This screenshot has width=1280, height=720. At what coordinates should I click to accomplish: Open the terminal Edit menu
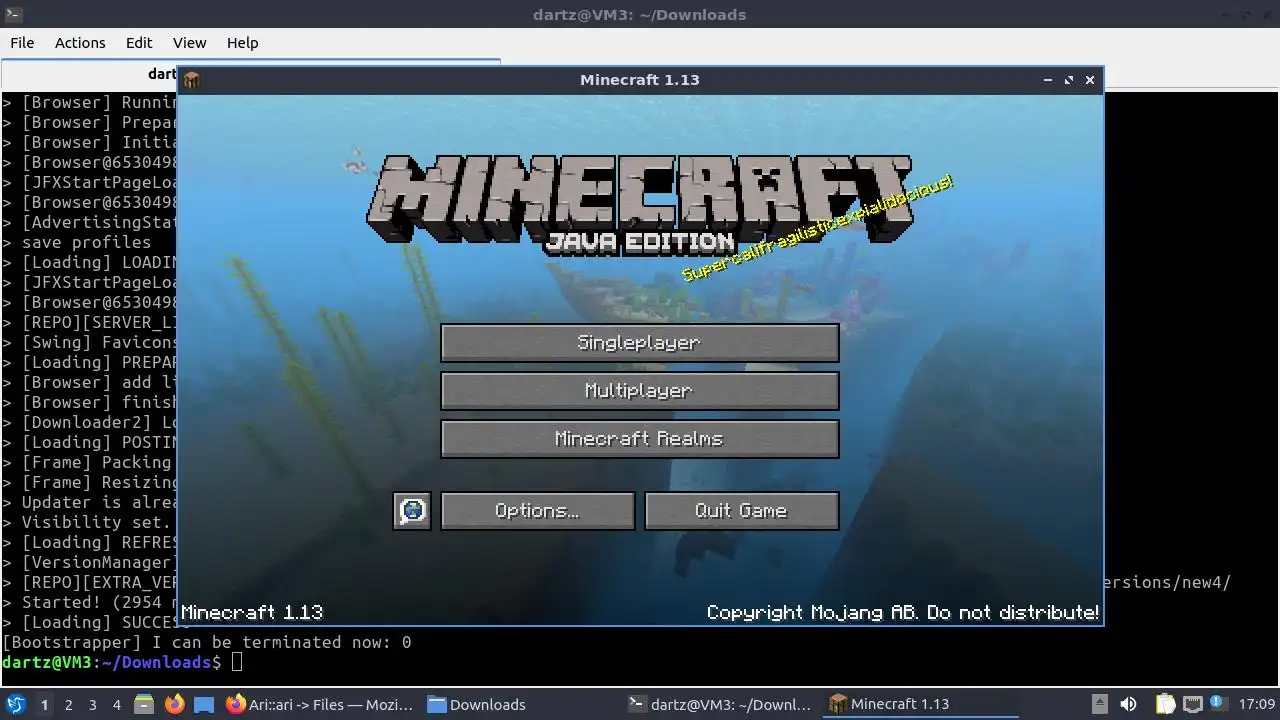(139, 43)
